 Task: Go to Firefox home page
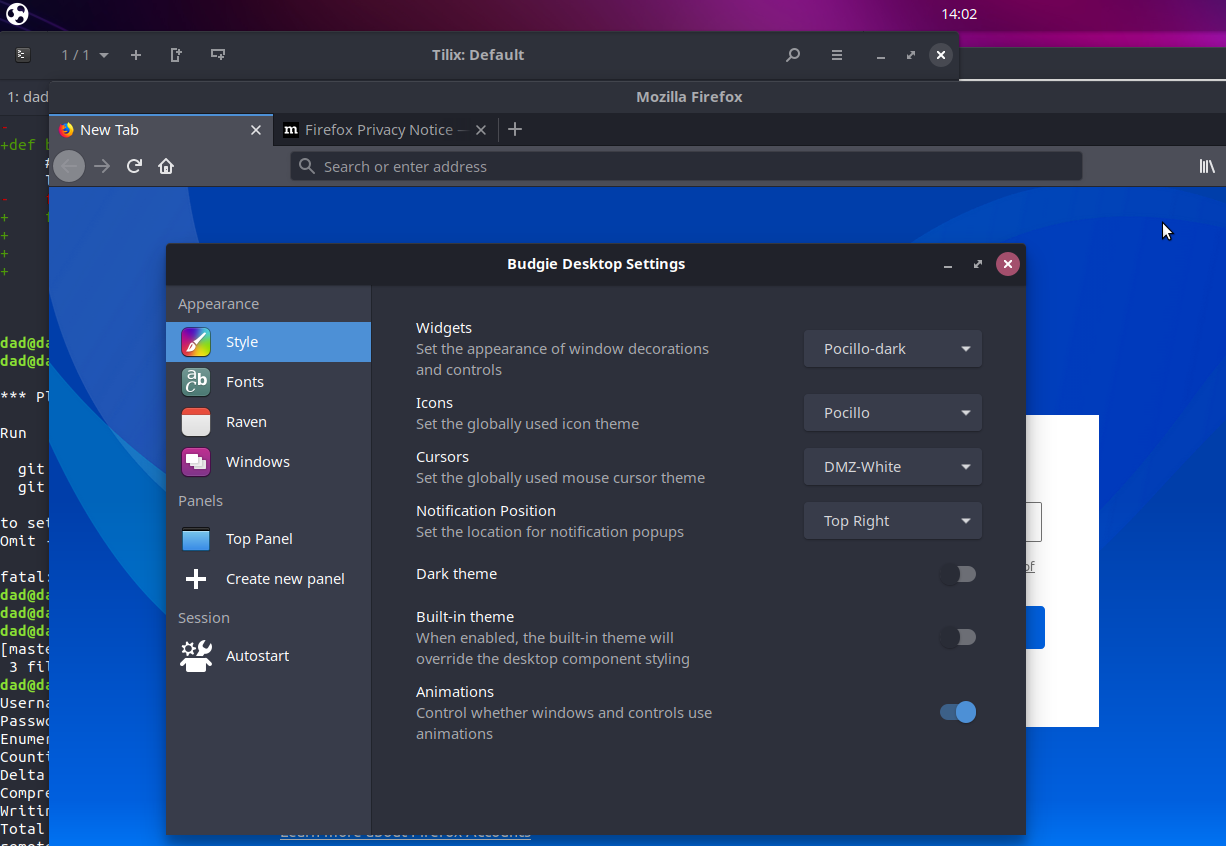point(166,166)
